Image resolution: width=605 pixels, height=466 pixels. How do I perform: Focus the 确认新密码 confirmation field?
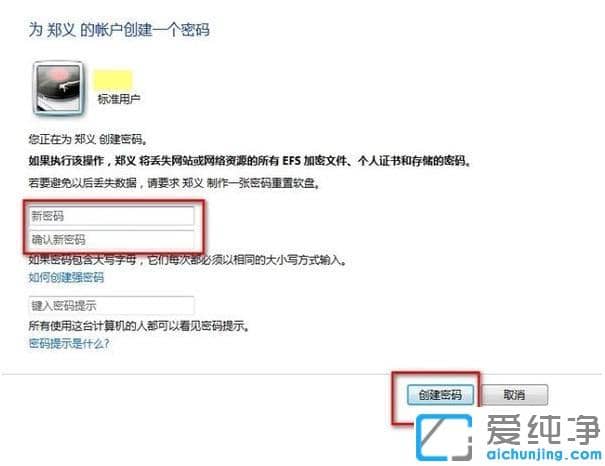[x=111, y=240]
